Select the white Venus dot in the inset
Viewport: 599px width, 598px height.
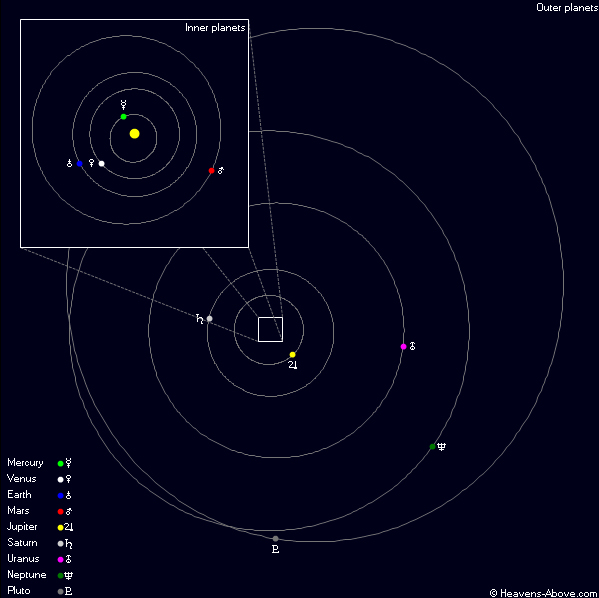click(x=102, y=164)
